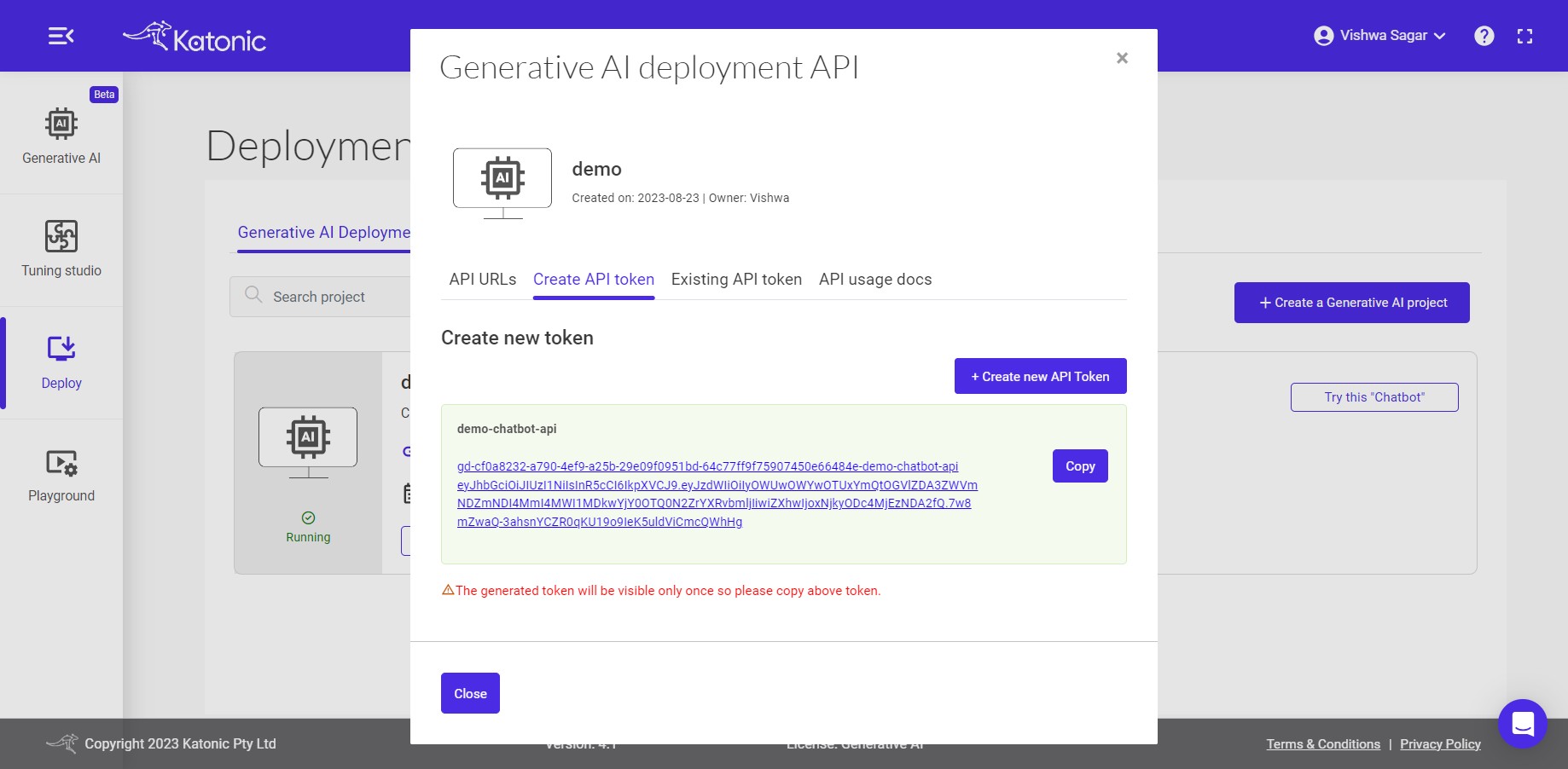Open the Privacy Policy link
This screenshot has width=1568, height=769.
tap(1440, 744)
